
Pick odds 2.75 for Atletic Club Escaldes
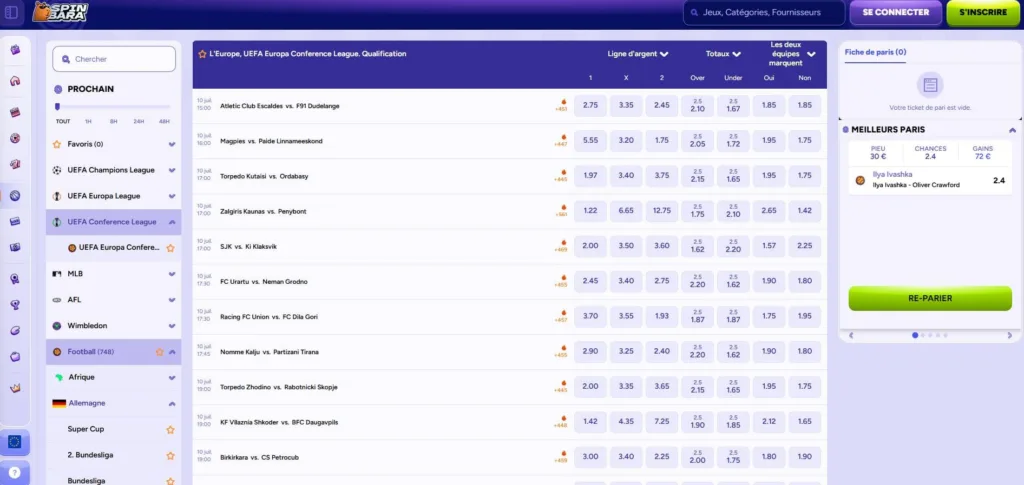[590, 106]
